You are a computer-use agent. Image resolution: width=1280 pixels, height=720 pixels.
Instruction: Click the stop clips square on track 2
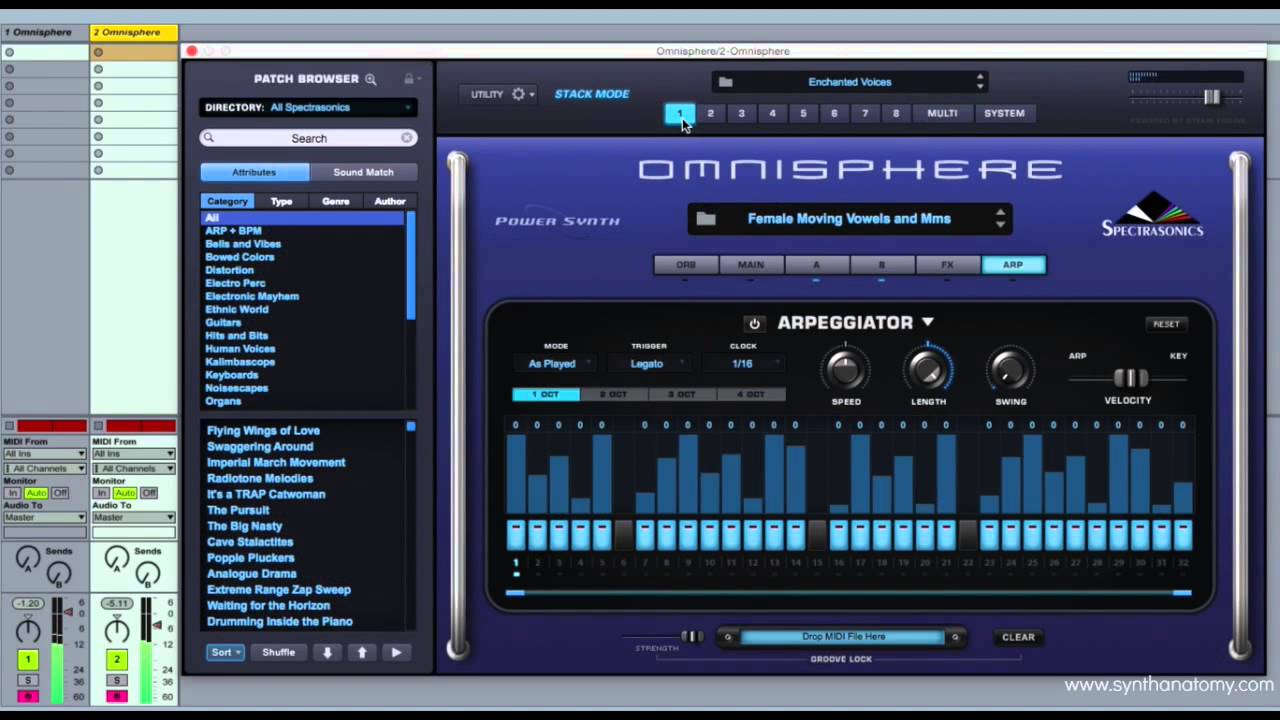click(98, 427)
